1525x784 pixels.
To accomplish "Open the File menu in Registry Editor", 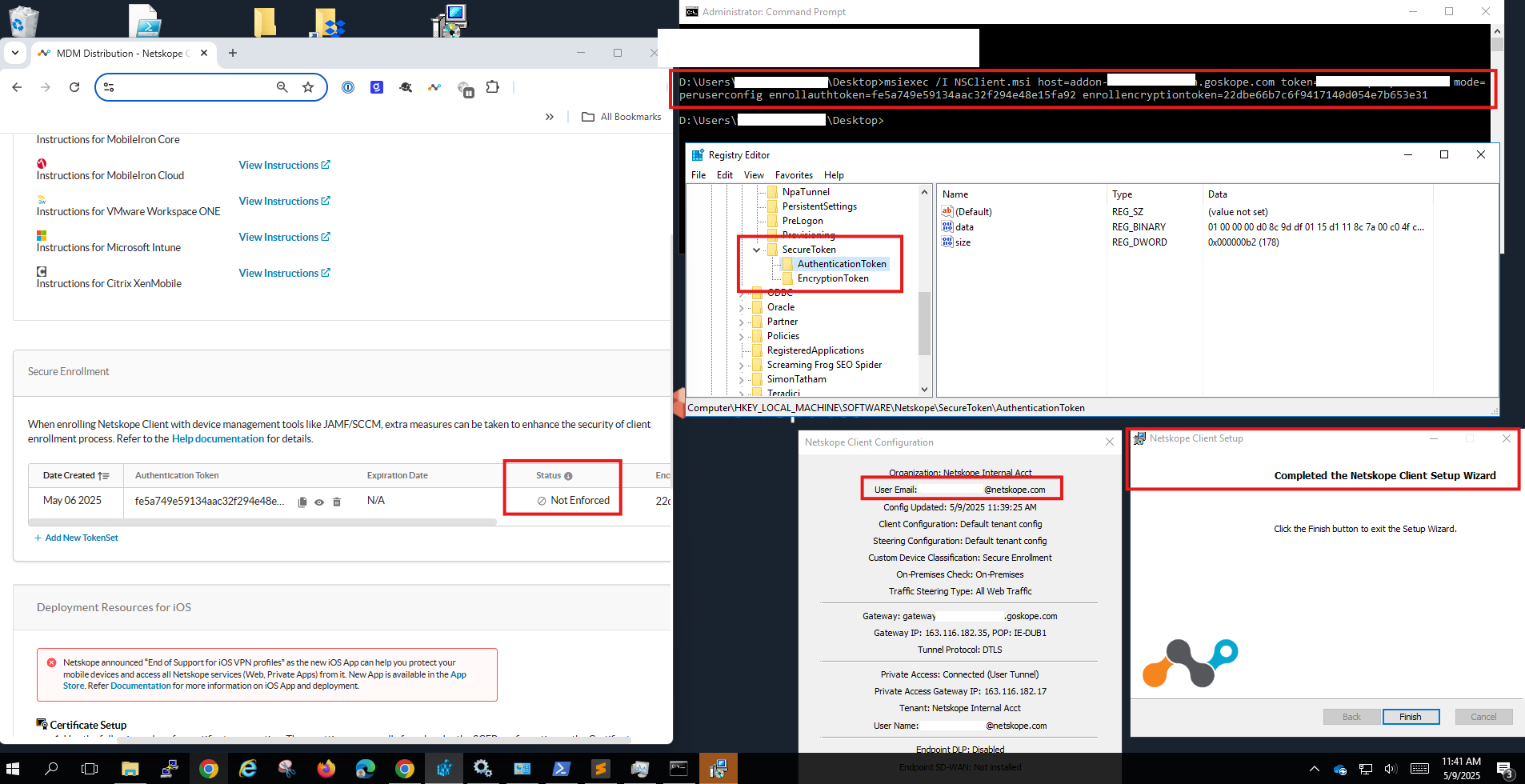I will coord(698,175).
